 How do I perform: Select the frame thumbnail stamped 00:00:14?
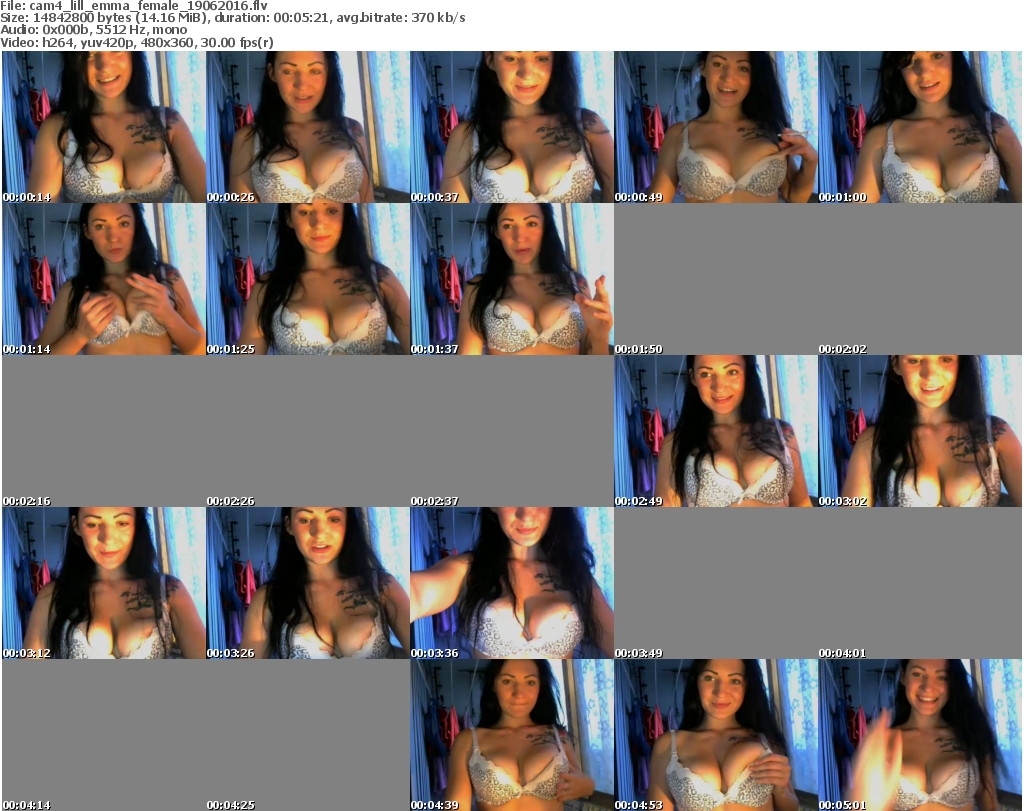[104, 127]
